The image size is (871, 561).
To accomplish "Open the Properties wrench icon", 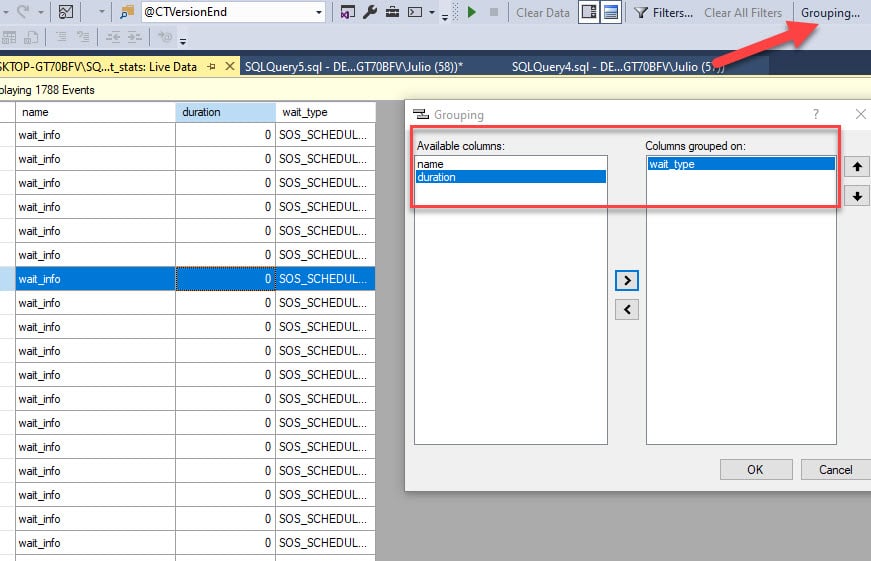I will tap(370, 12).
